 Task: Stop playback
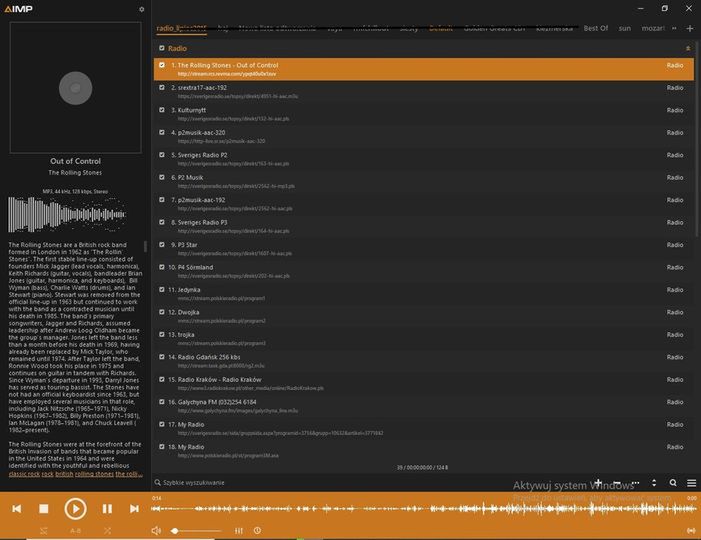(x=44, y=509)
